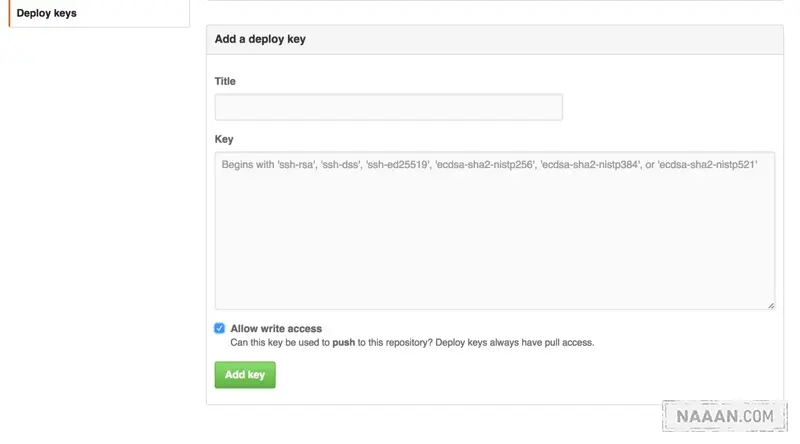Click the Key field label

(x=224, y=139)
